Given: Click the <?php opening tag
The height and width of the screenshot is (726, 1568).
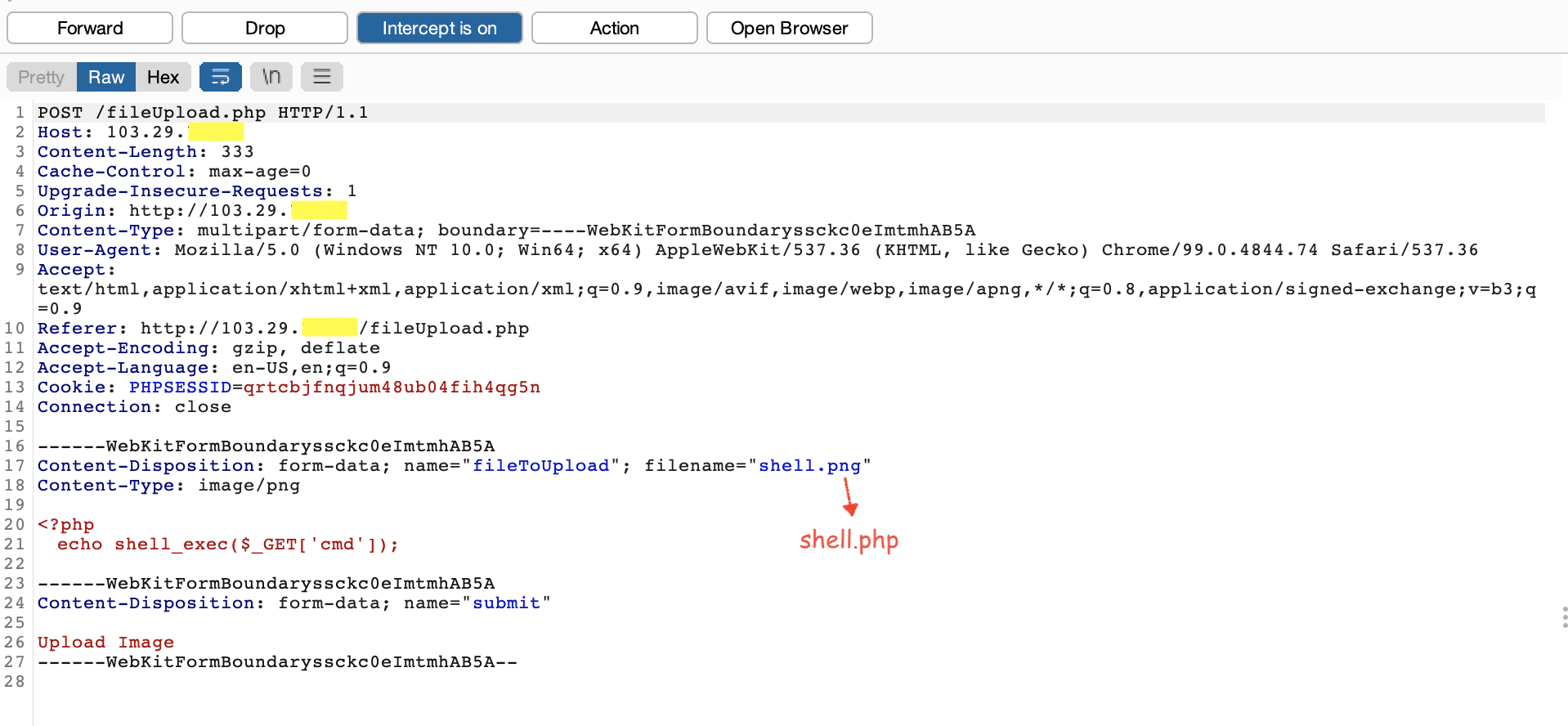Looking at the screenshot, I should pos(65,524).
